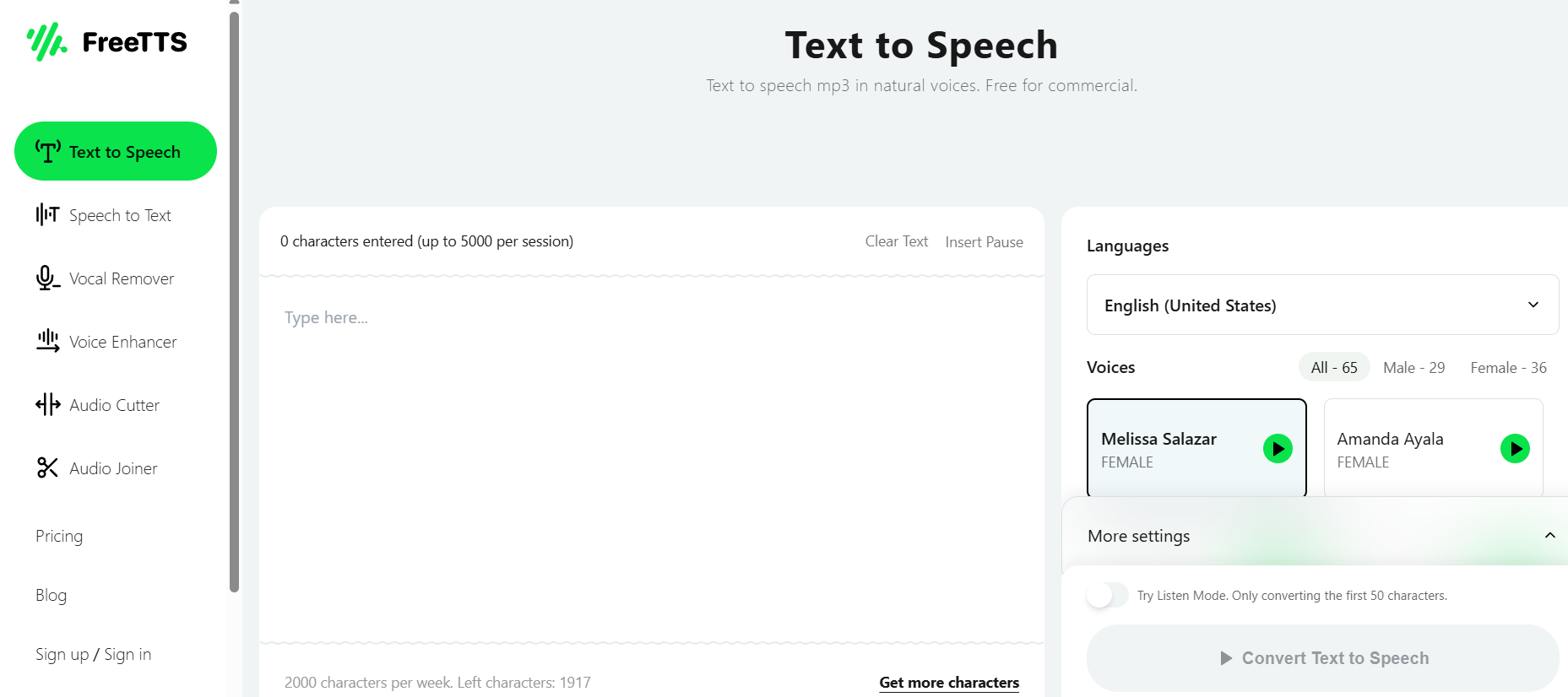Click the Speech to Text waveform icon
Screen dimensions: 1568x697
coord(47,214)
